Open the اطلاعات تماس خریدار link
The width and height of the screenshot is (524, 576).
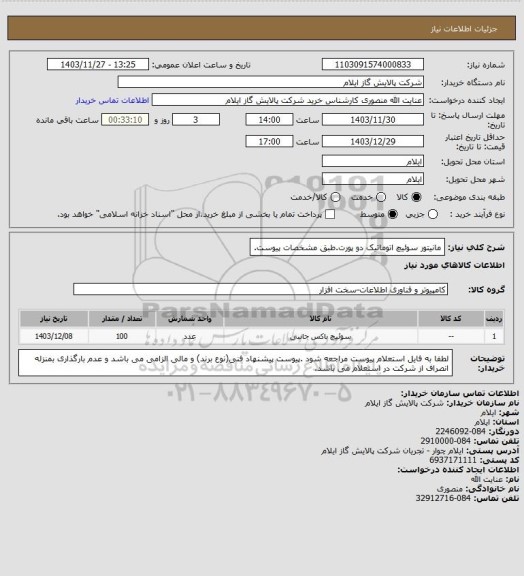click(x=112, y=100)
